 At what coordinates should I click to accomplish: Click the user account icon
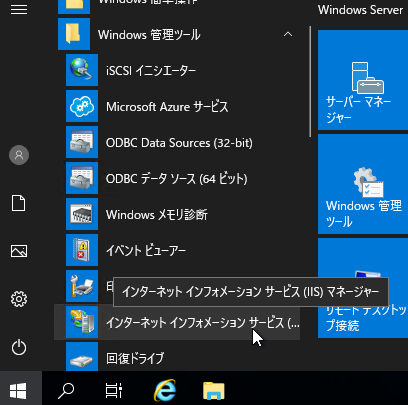(19, 155)
